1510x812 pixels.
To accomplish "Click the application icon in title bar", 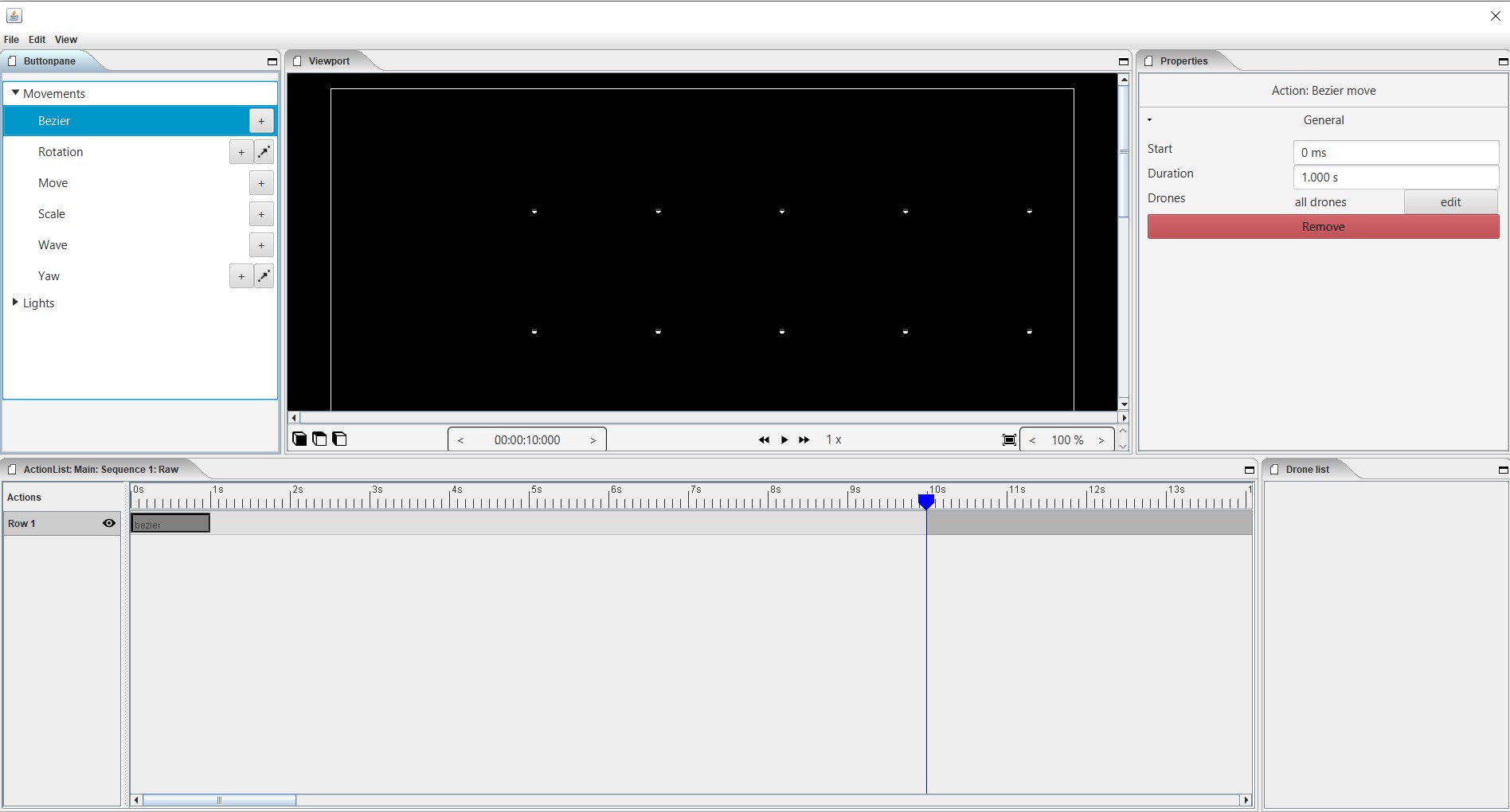I will [x=14, y=15].
